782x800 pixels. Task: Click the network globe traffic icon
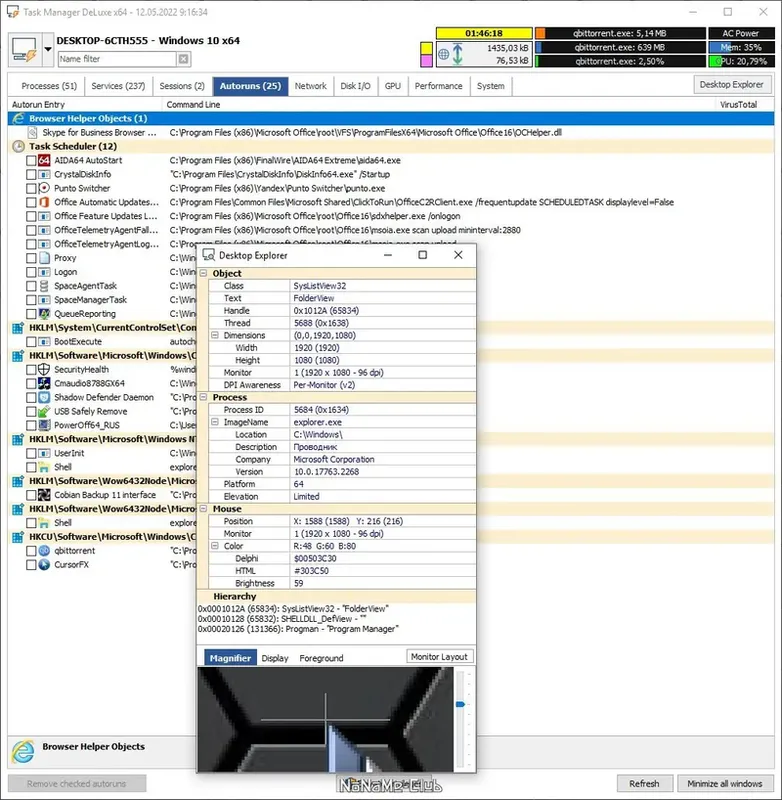pyautogui.click(x=444, y=54)
